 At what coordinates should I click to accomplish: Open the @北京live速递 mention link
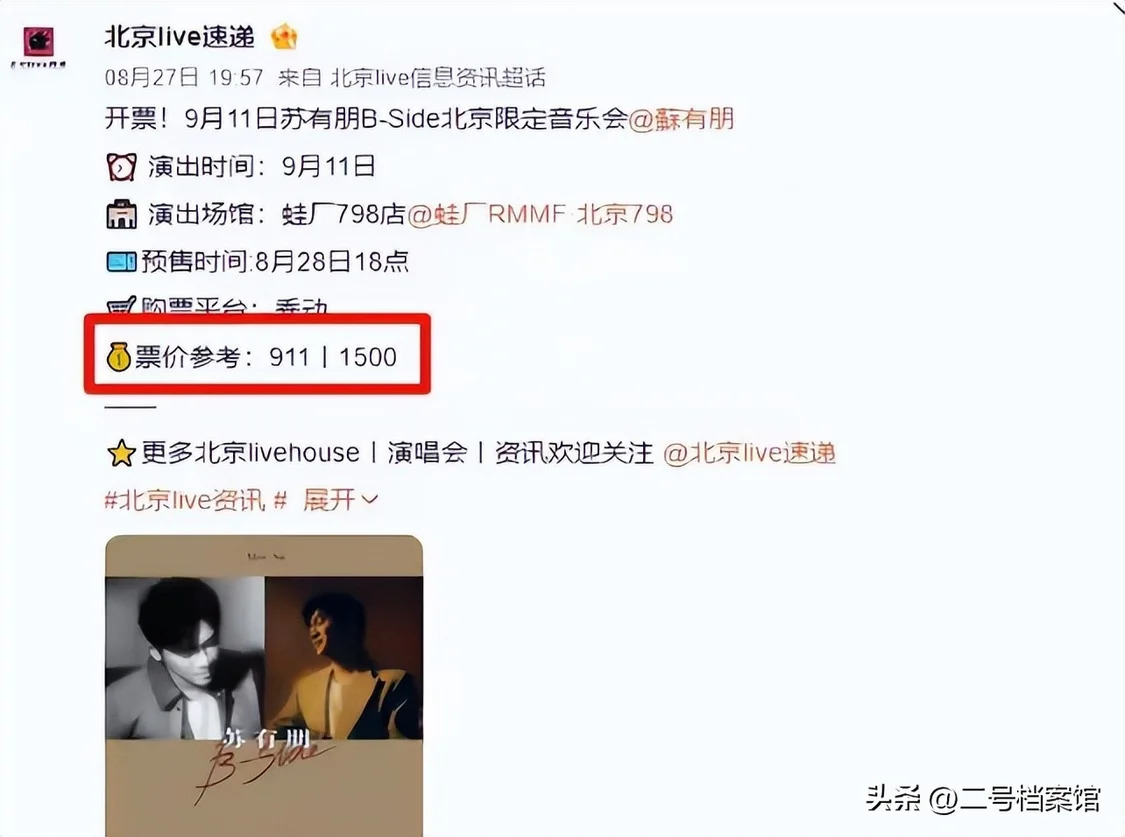coord(749,453)
